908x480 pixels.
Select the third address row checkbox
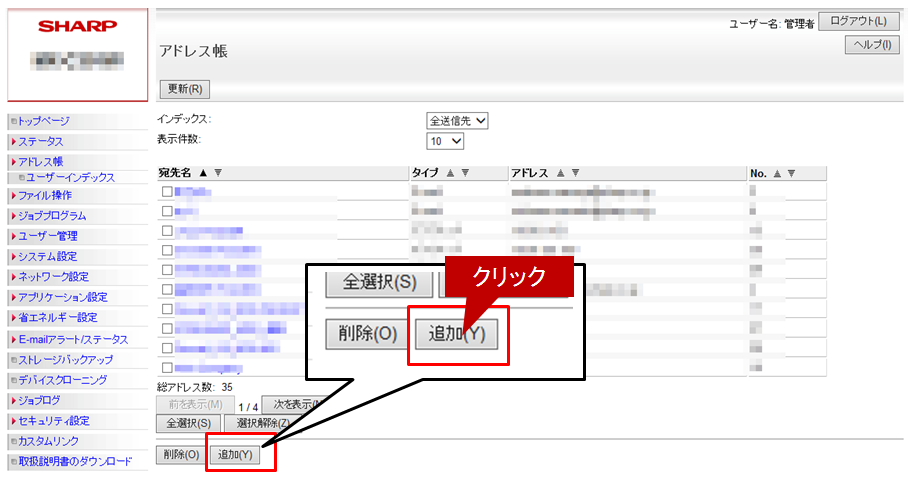pyautogui.click(x=167, y=230)
